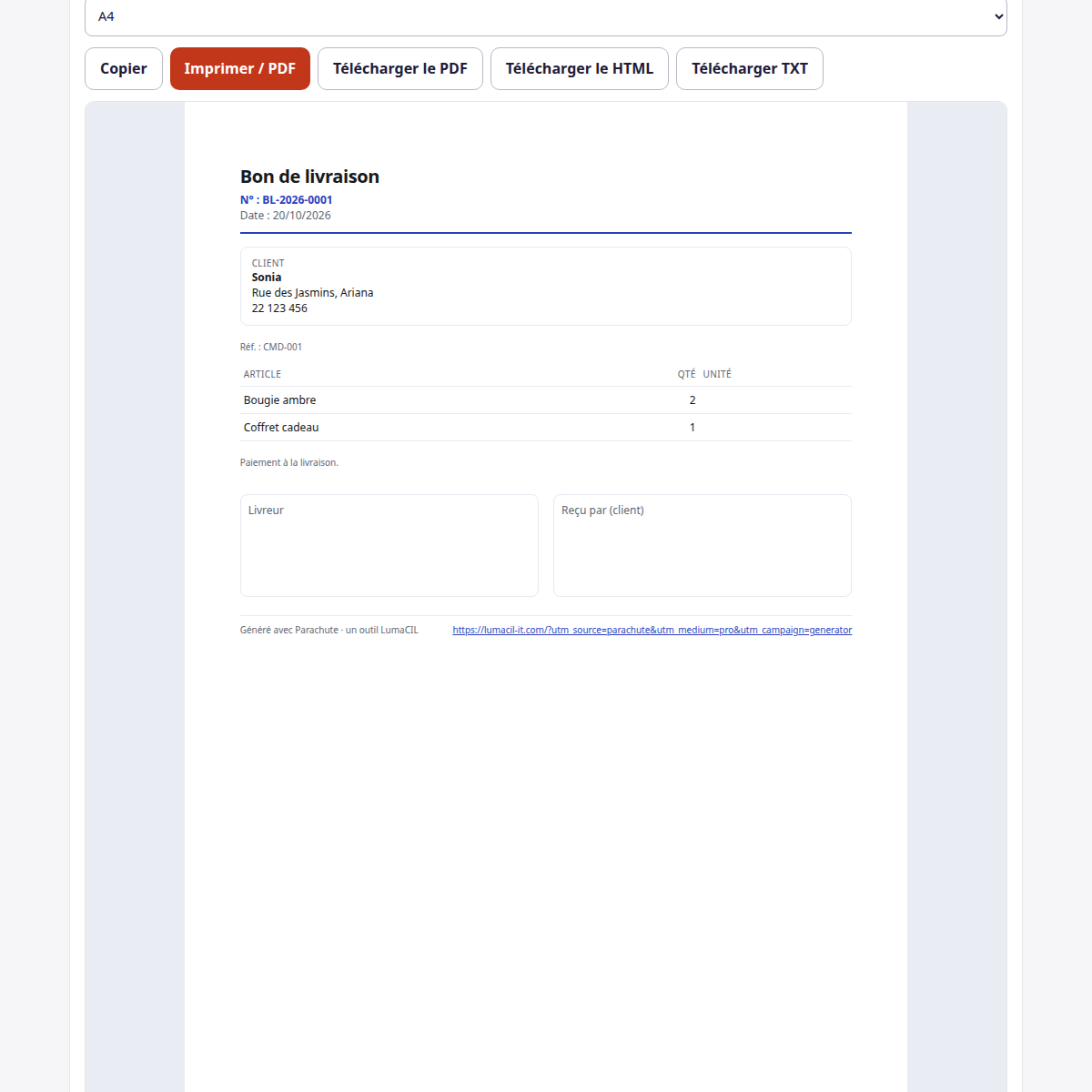Click Télécharger le PDF button
The width and height of the screenshot is (1092, 1092).
tap(400, 69)
